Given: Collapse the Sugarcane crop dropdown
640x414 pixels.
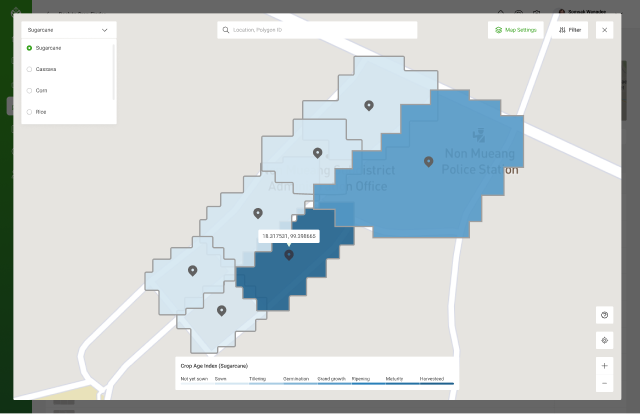Looking at the screenshot, I should tap(69, 30).
